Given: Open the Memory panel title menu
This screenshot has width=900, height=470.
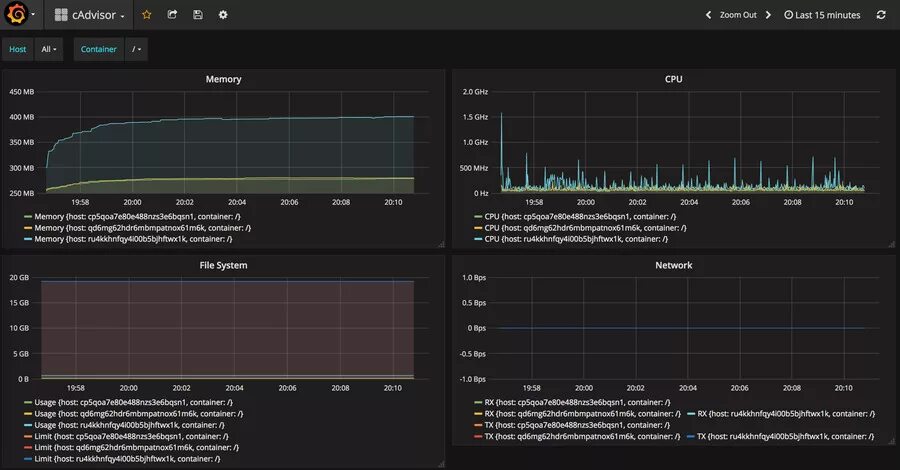Looking at the screenshot, I should (223, 79).
